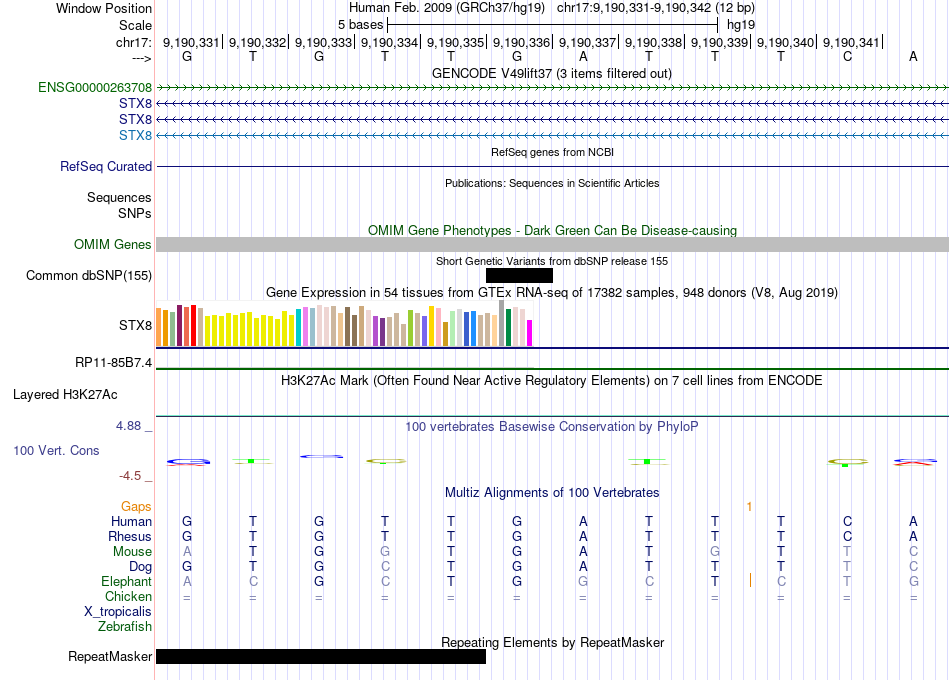Click the magenta bar in GTEx chart
Screen dimensions: 950x680
tap(530, 333)
